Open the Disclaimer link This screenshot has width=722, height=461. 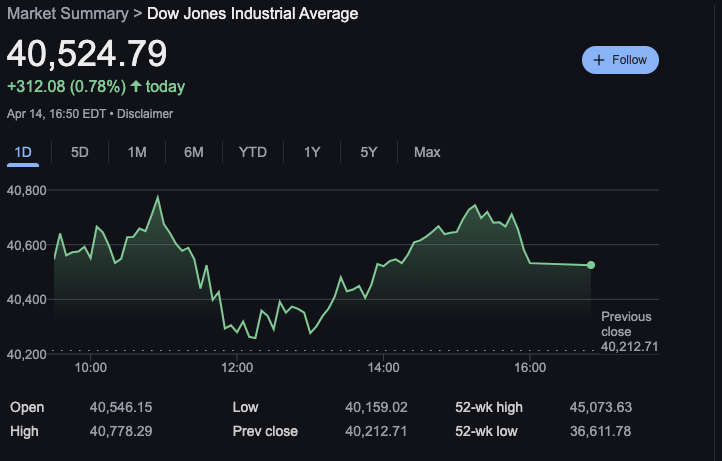click(x=145, y=114)
